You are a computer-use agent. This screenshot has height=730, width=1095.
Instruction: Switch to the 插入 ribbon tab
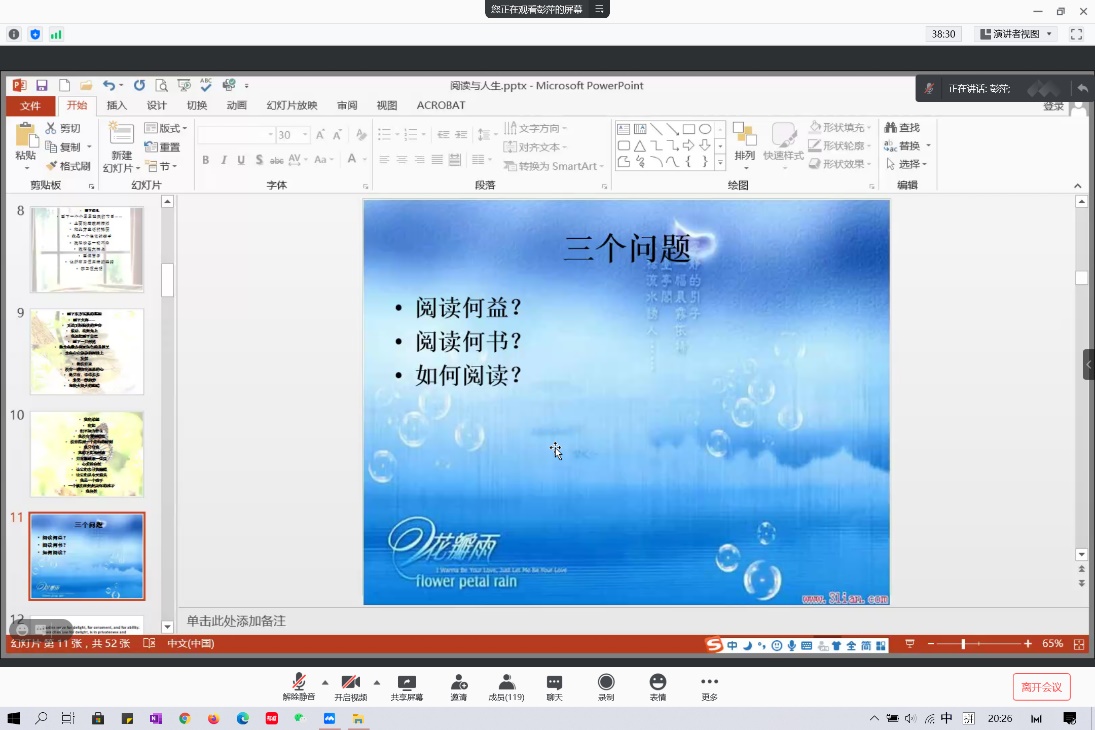click(117, 105)
